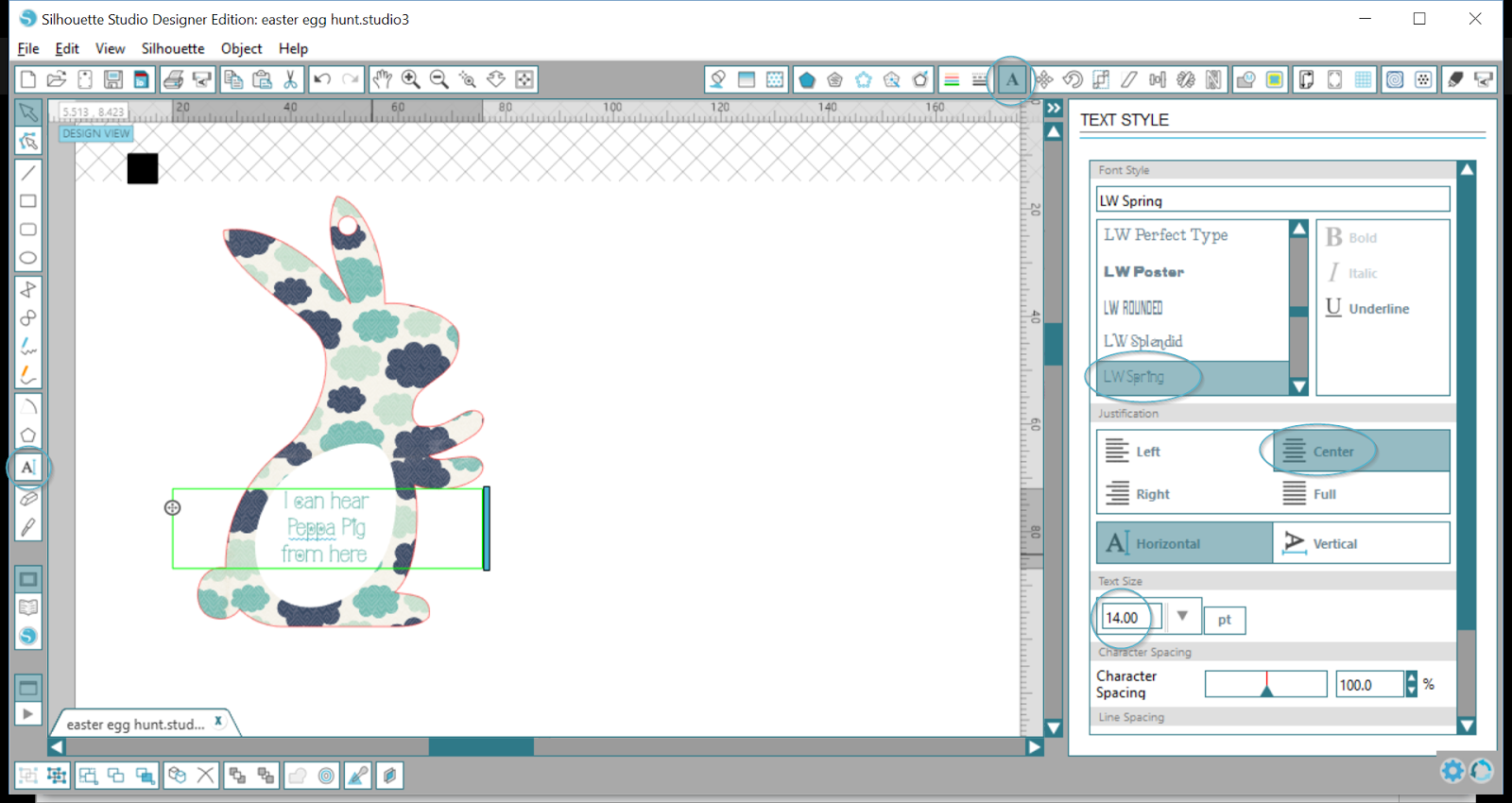Click the DESIGN VIEW label
Screen dimensions: 1512x803
click(96, 133)
